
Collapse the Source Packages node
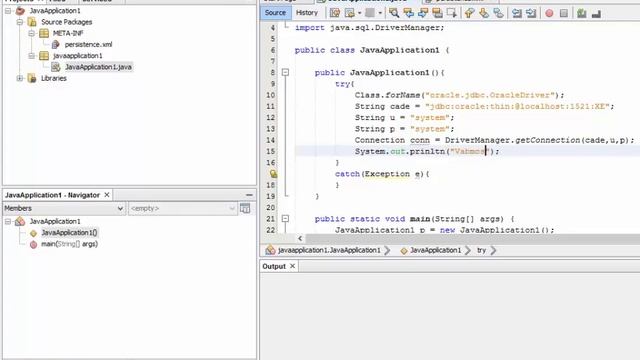[x=20, y=22]
